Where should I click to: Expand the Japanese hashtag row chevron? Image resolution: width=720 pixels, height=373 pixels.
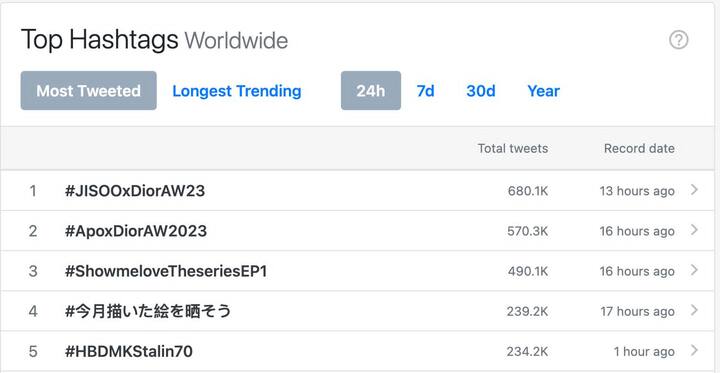[x=694, y=311]
